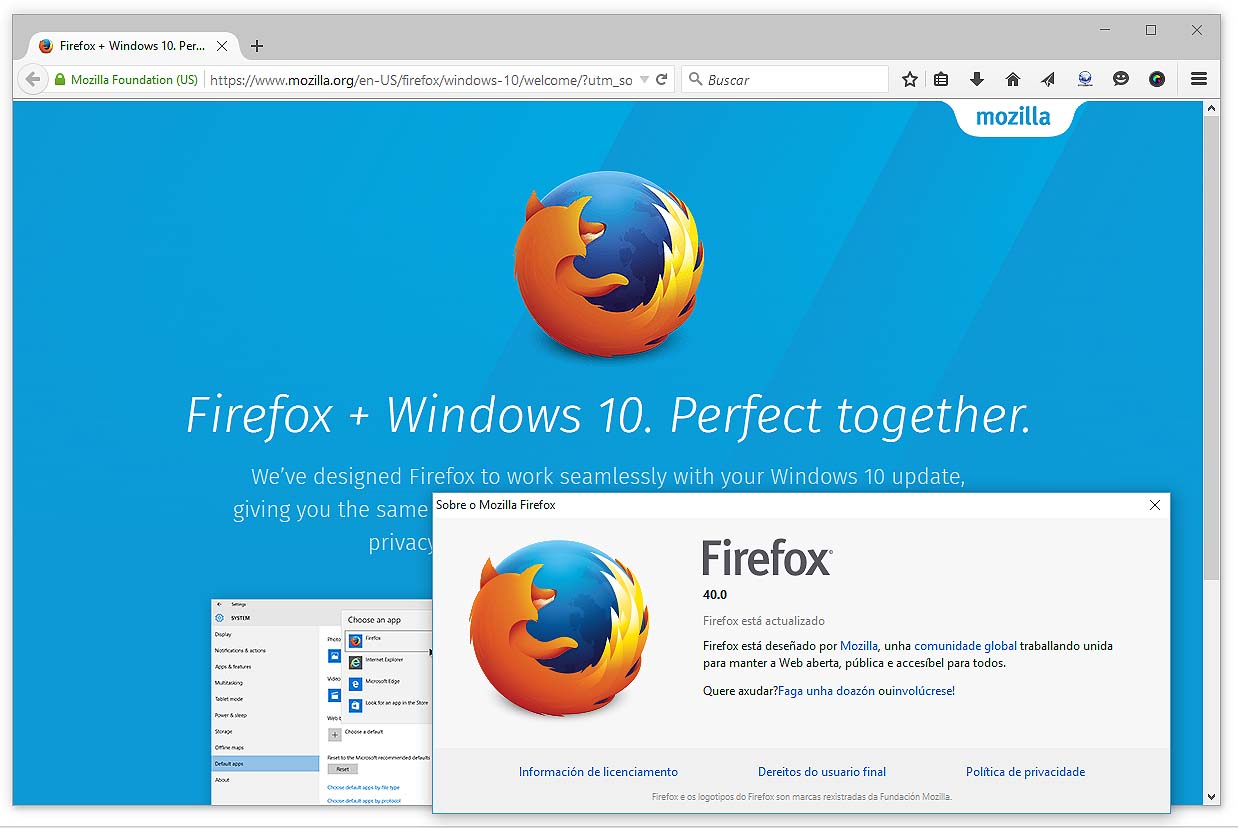1238x828 pixels.
Task: Click the globe extension icon in toolbar
Action: 1085,79
